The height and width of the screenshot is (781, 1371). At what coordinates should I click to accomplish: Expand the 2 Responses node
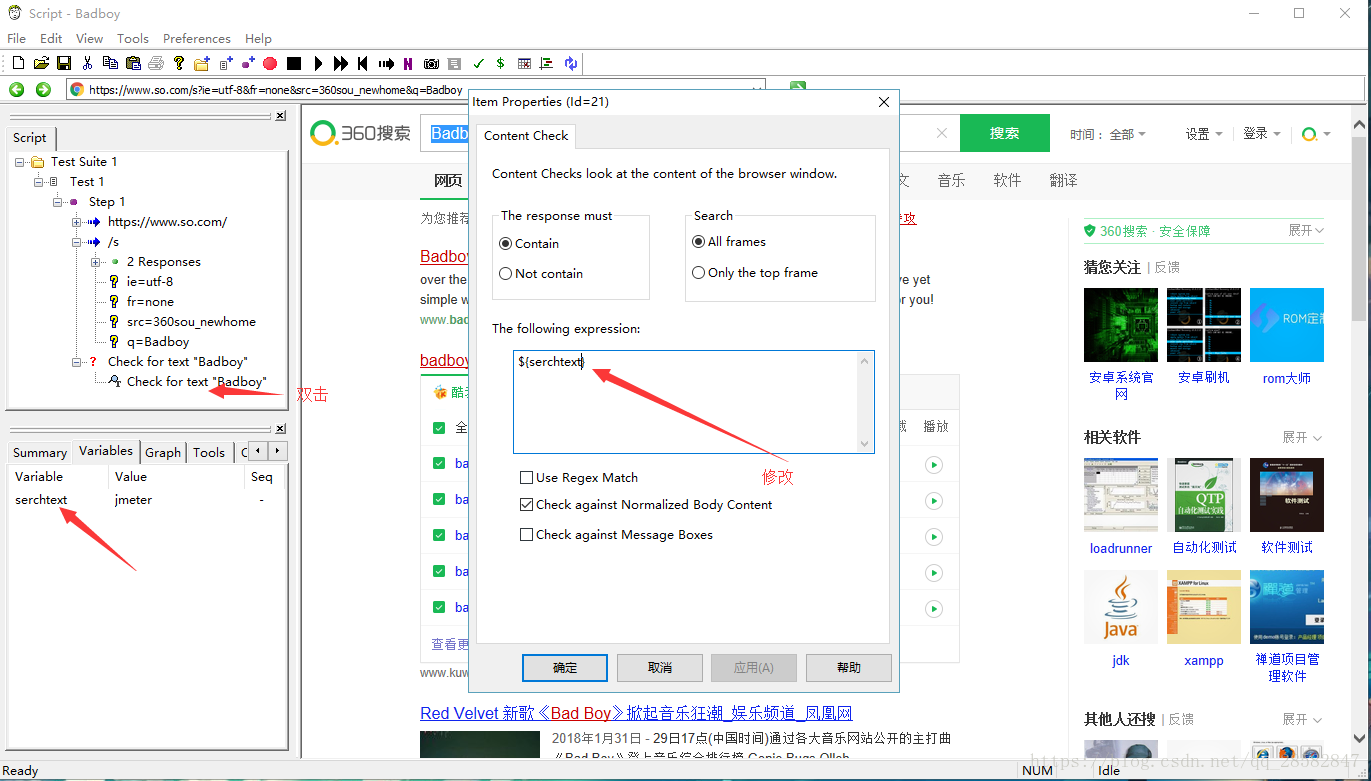(x=96, y=261)
